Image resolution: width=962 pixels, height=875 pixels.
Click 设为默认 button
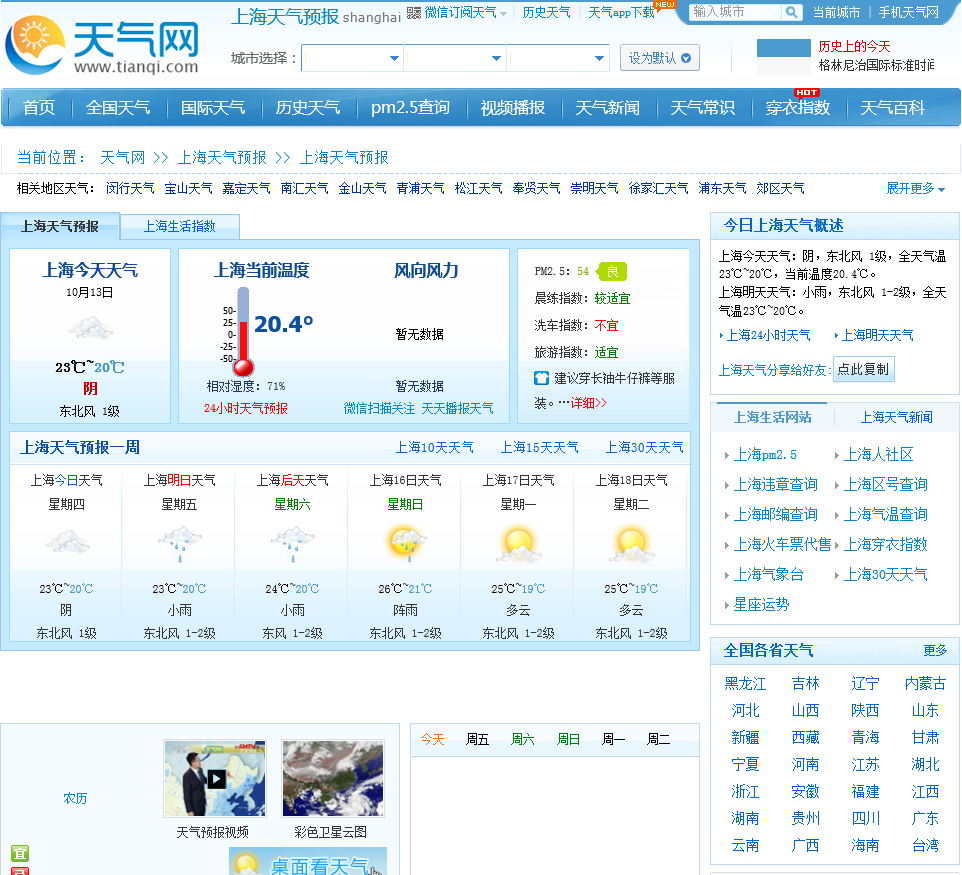point(660,58)
